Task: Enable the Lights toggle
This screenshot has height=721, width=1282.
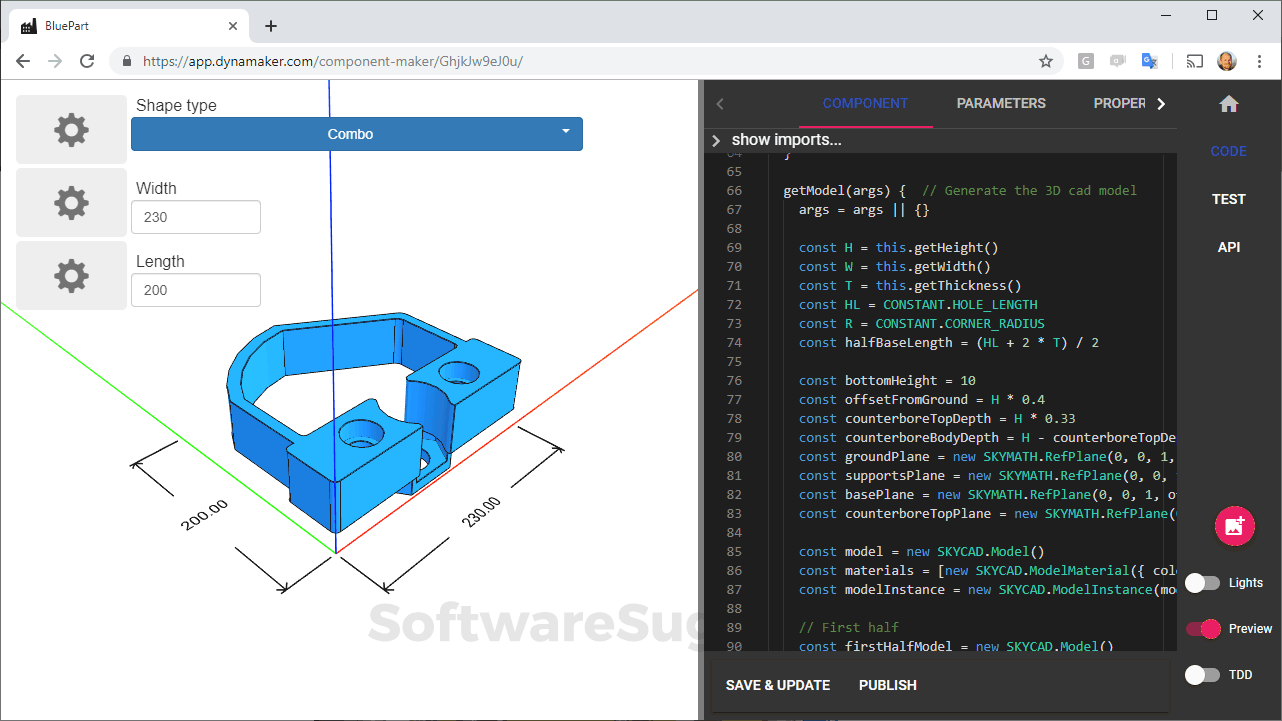Action: [x=1203, y=583]
